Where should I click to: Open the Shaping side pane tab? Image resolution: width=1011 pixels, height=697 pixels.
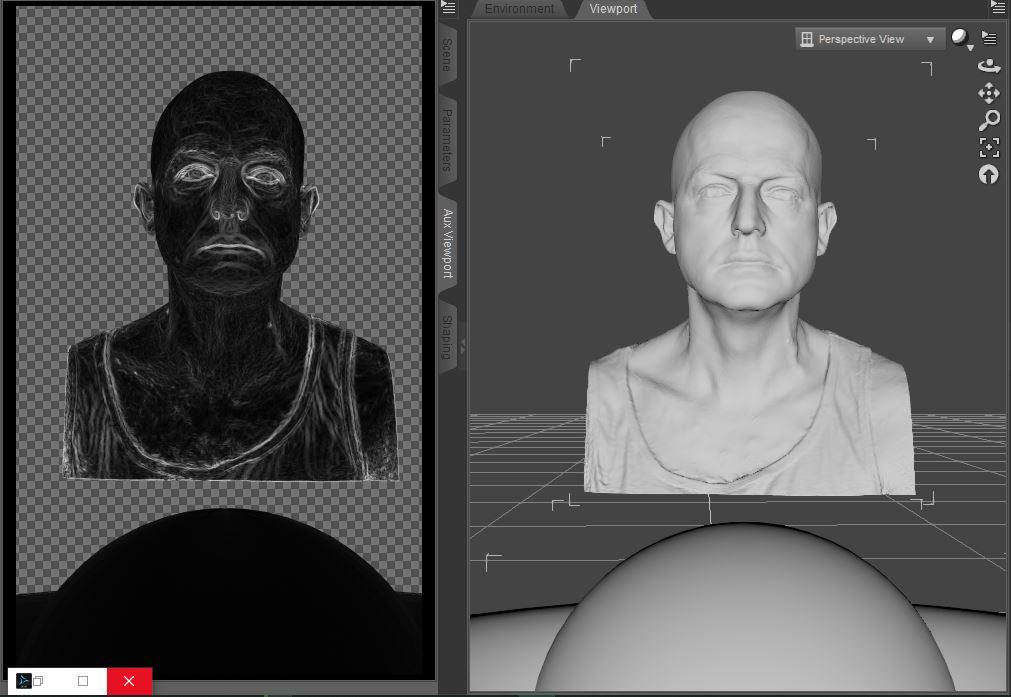tap(447, 337)
